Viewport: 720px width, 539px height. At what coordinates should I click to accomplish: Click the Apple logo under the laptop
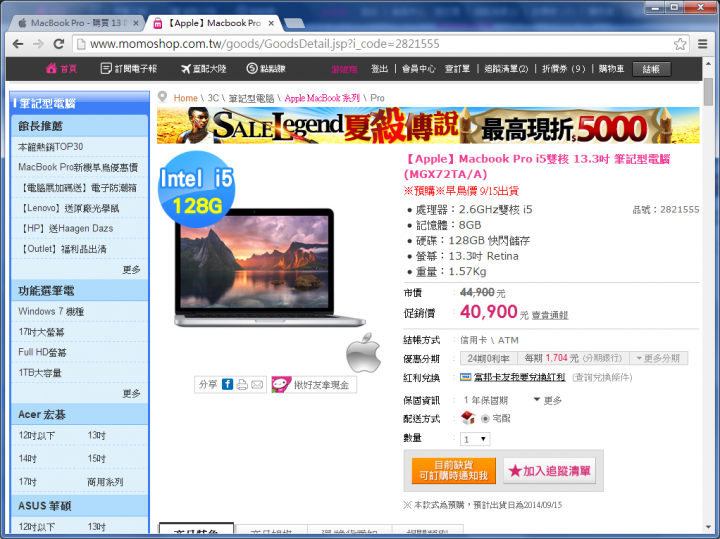(364, 353)
